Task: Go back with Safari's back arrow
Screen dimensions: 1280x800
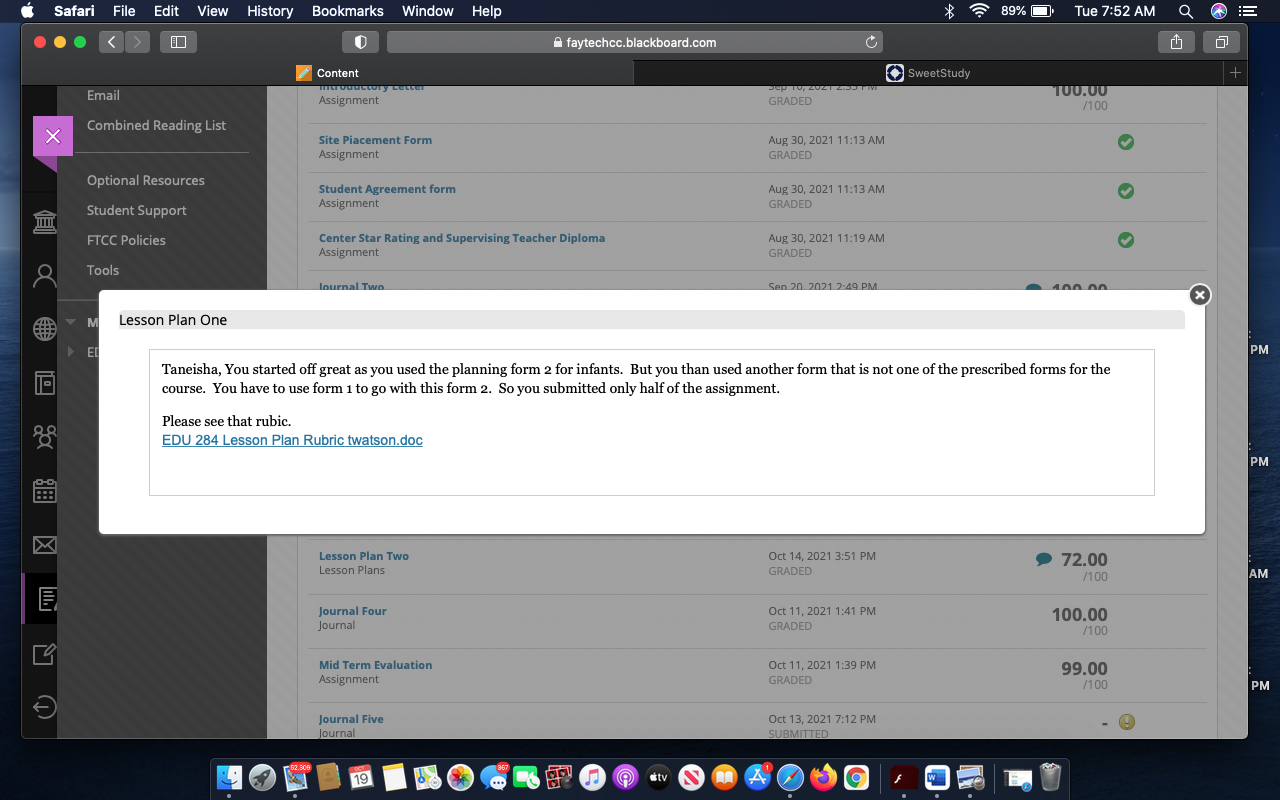Action: tap(111, 42)
